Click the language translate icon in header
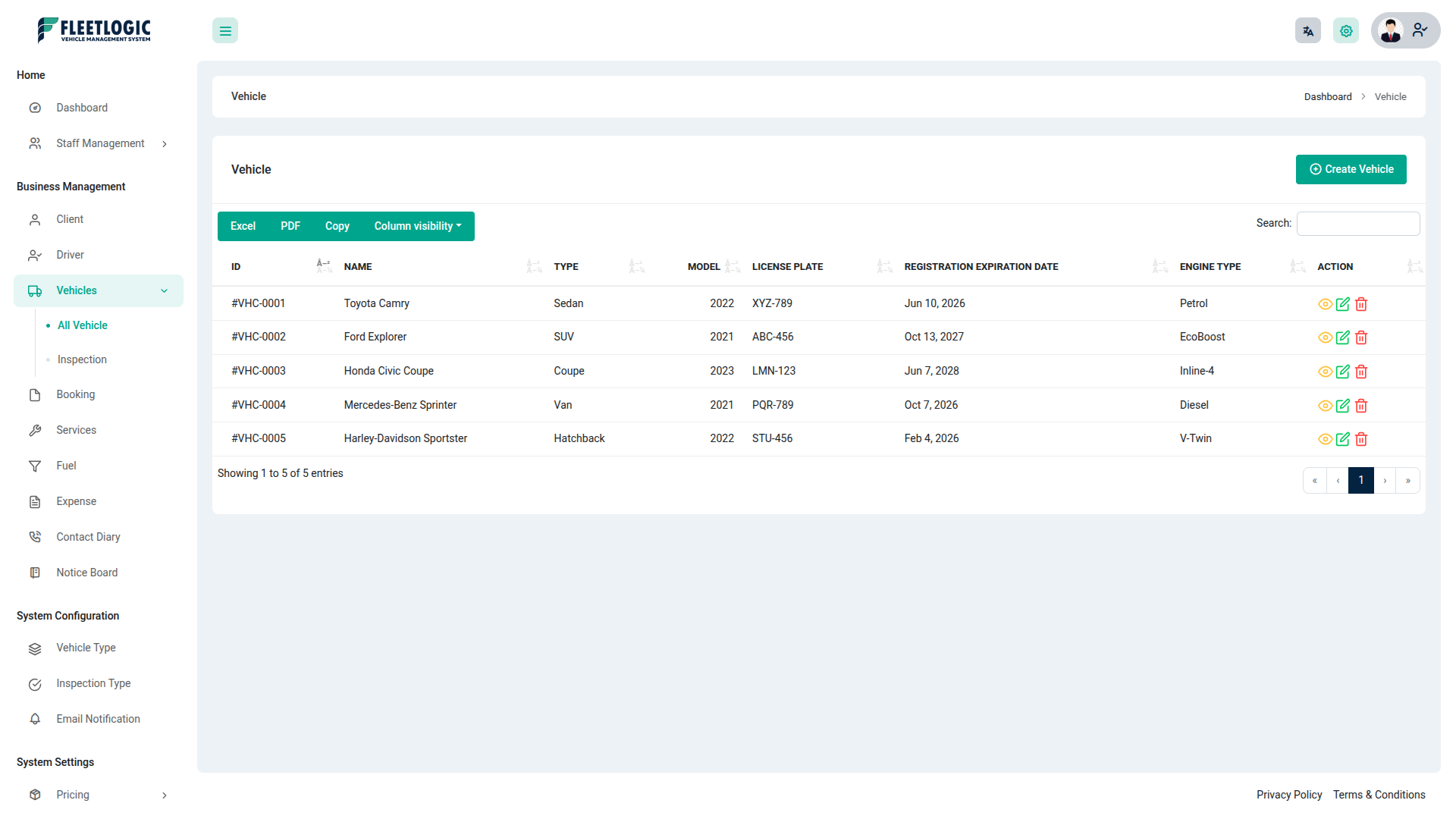Screen dimensions: 1456x819 (x=1307, y=31)
